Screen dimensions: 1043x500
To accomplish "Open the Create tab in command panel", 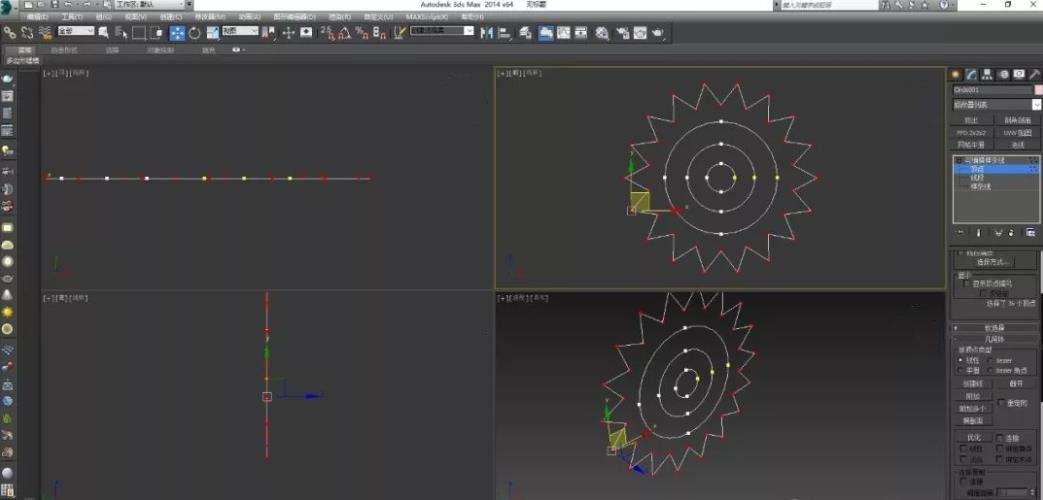I will click(x=955, y=74).
